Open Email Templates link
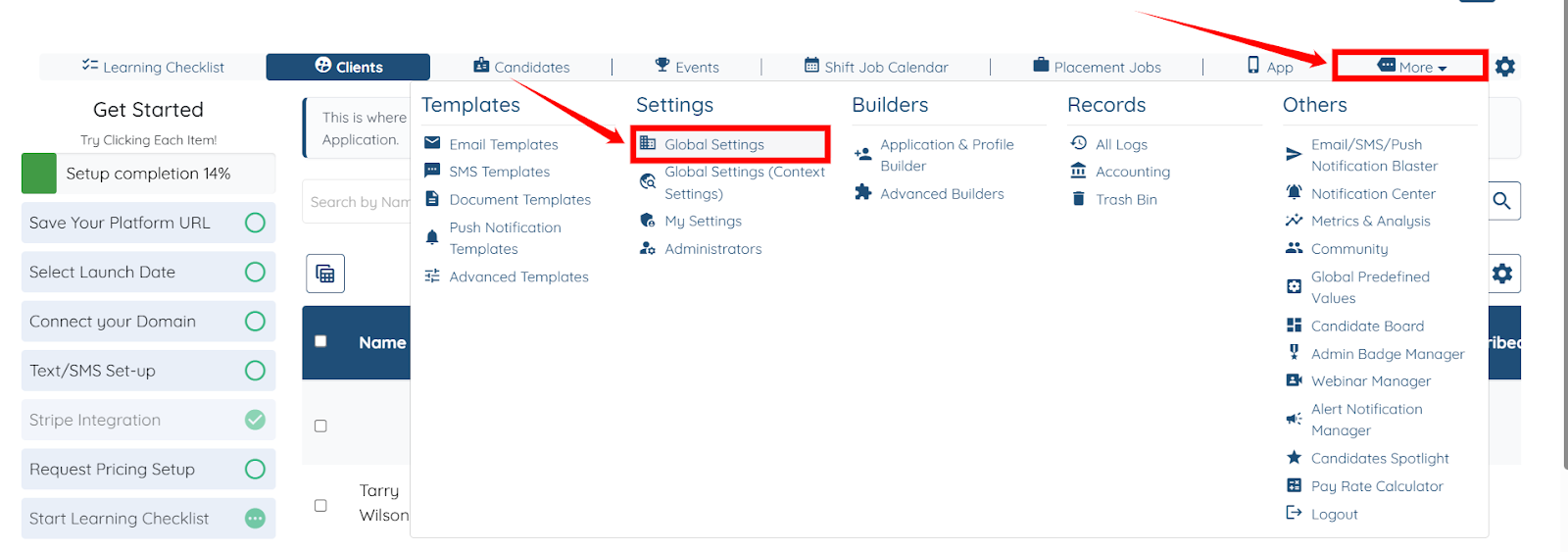 click(x=503, y=145)
